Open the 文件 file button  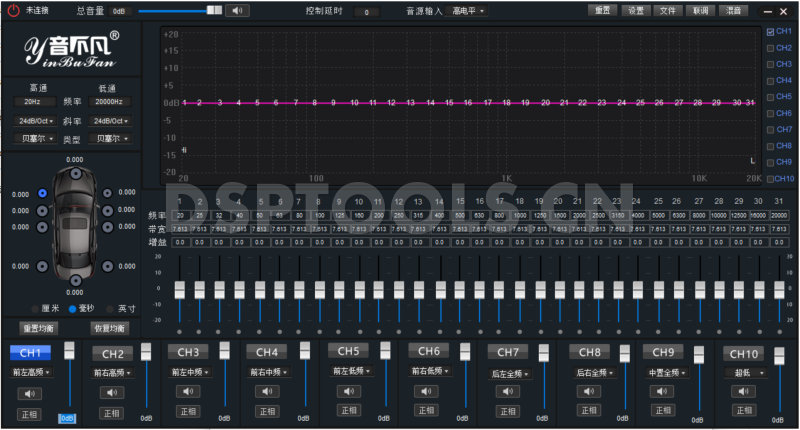pos(667,10)
